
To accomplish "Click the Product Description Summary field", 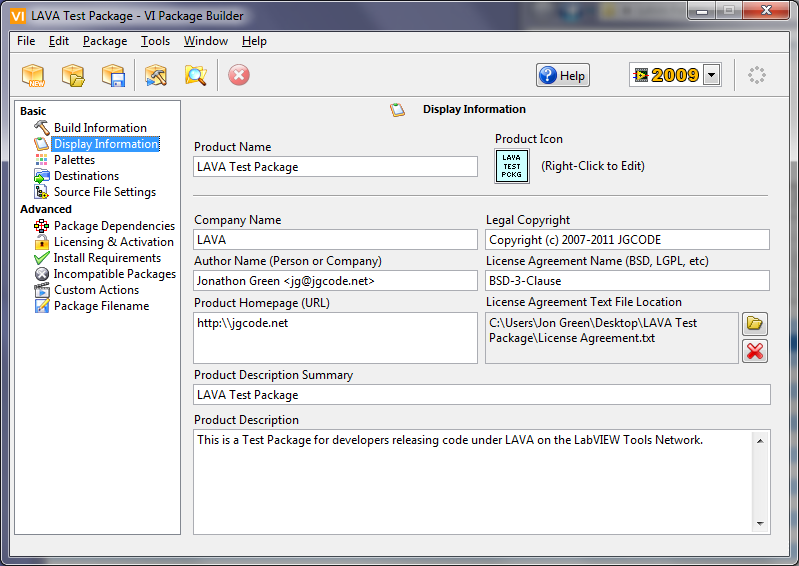I will [x=482, y=395].
